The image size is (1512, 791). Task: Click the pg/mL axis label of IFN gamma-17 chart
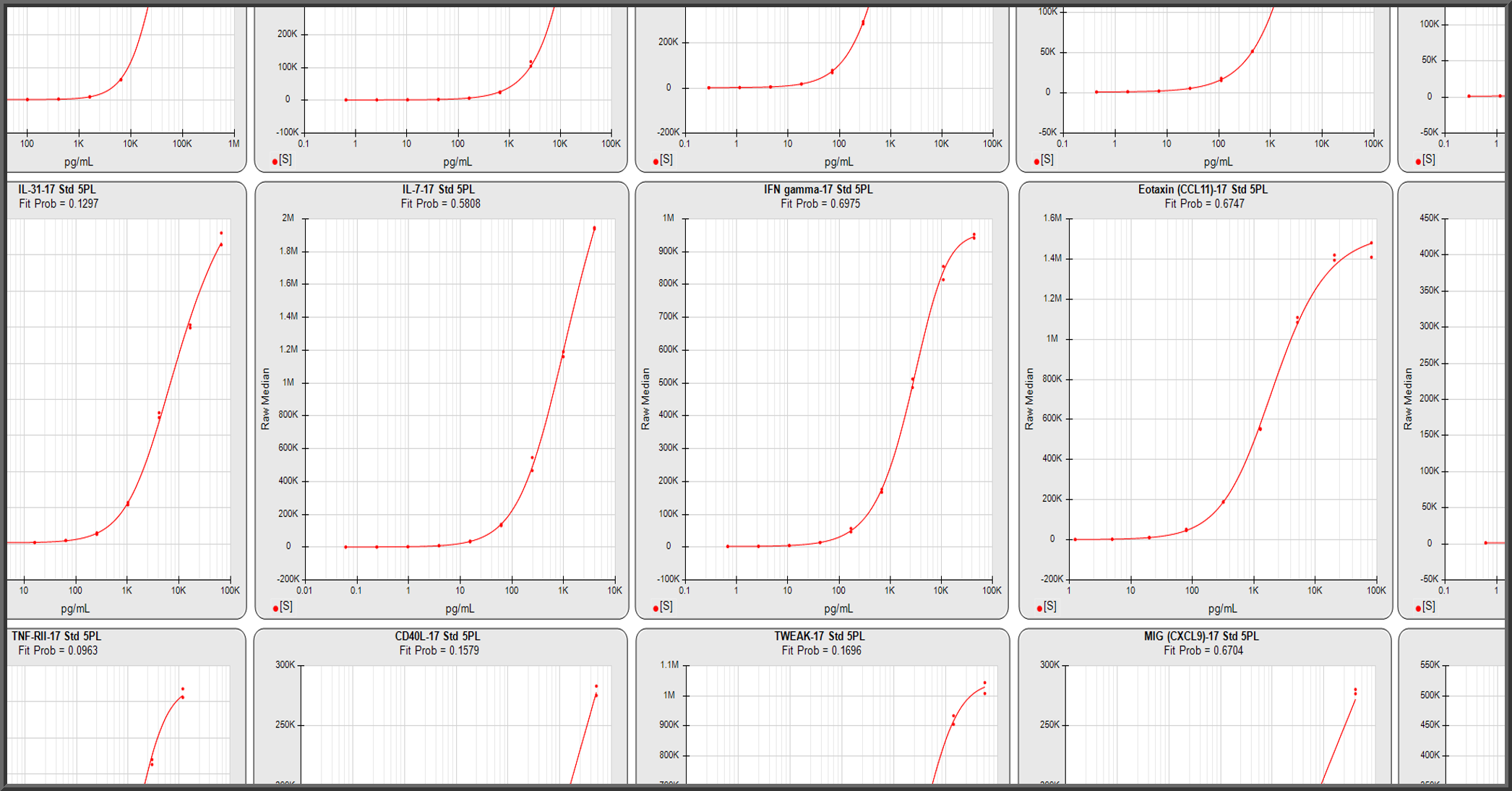click(838, 609)
